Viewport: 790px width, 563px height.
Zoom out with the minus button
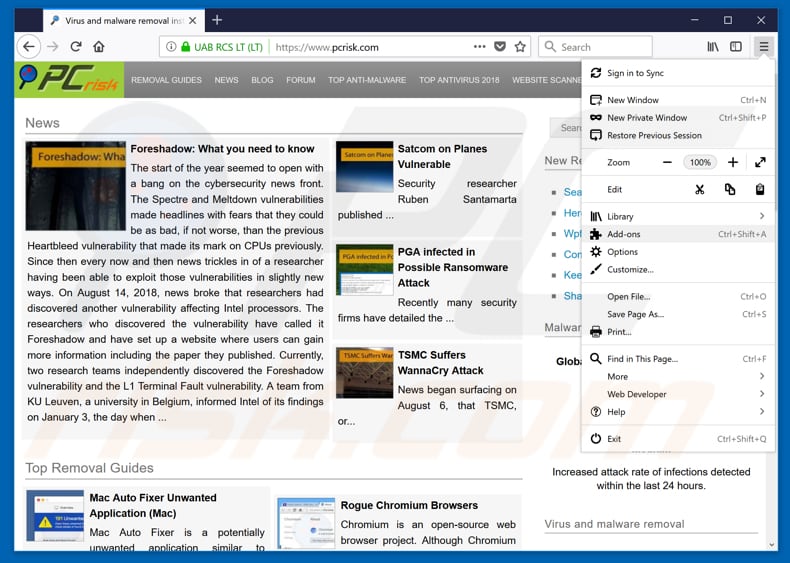pos(667,162)
